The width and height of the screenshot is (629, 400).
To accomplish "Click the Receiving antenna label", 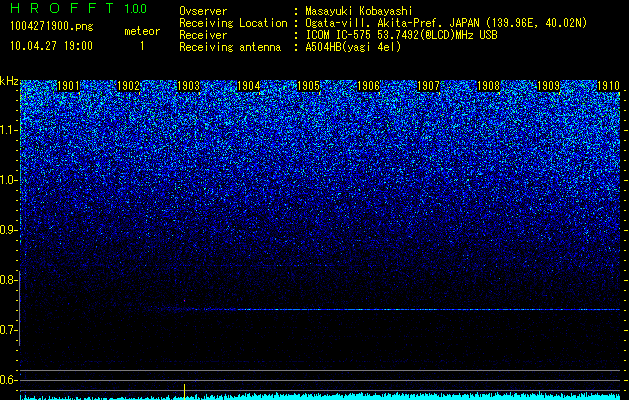I will click(230, 47).
